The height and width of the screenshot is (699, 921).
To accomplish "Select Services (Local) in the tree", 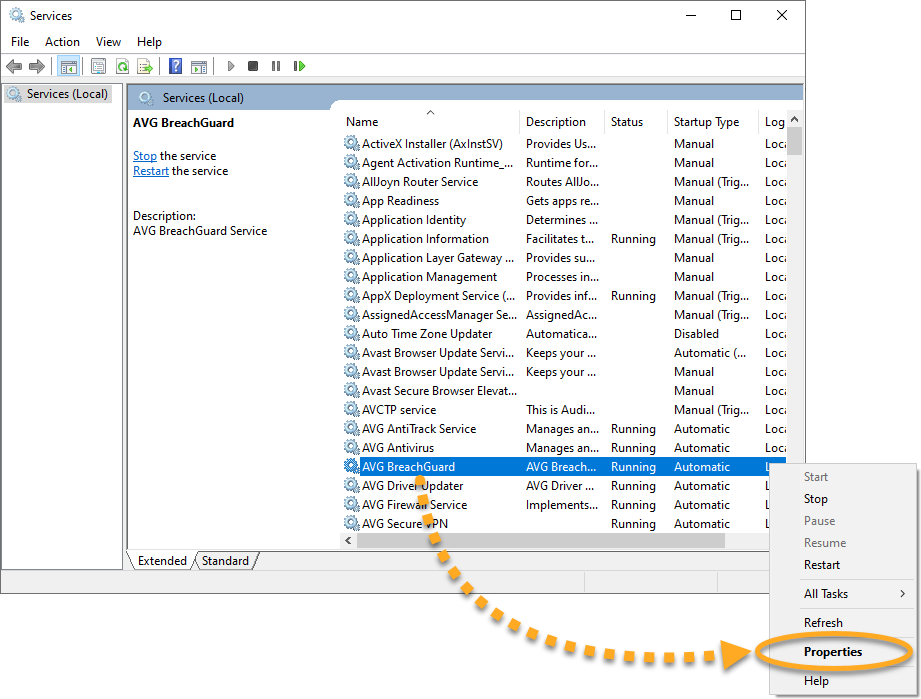I will [66, 94].
